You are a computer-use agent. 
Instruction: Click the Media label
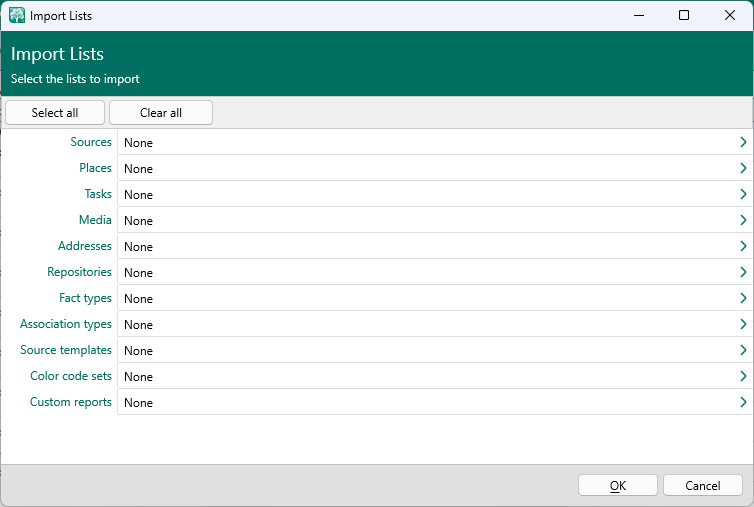95,220
